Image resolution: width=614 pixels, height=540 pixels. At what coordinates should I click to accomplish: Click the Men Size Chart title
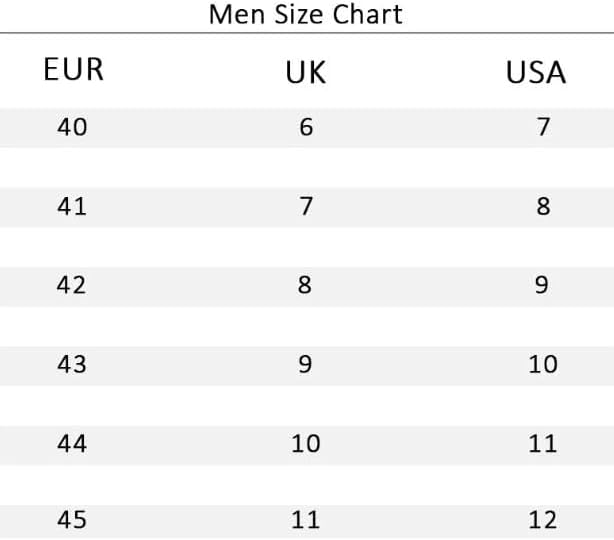tap(306, 14)
